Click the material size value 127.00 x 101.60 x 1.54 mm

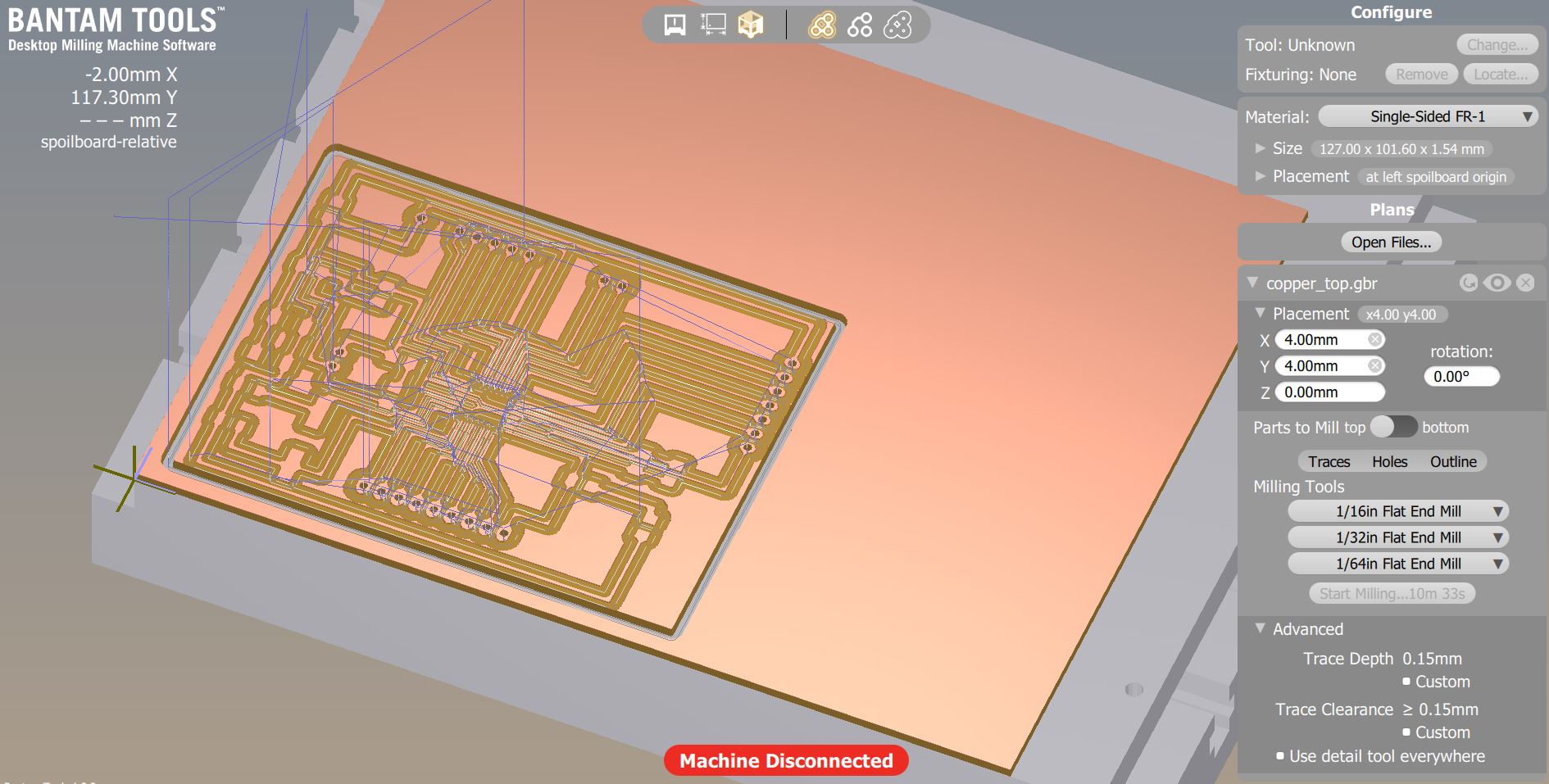tap(1401, 149)
